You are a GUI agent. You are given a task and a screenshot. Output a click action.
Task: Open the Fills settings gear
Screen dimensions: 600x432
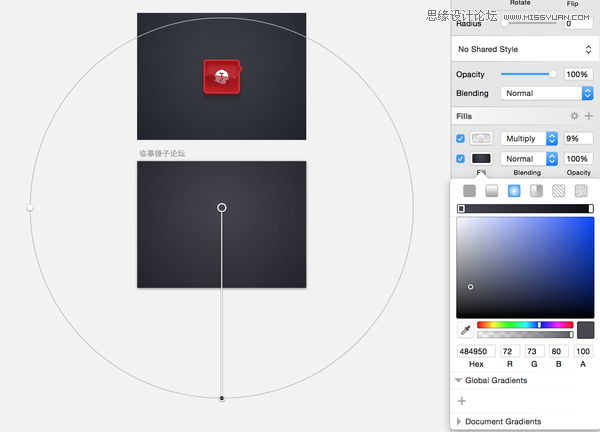[x=574, y=116]
